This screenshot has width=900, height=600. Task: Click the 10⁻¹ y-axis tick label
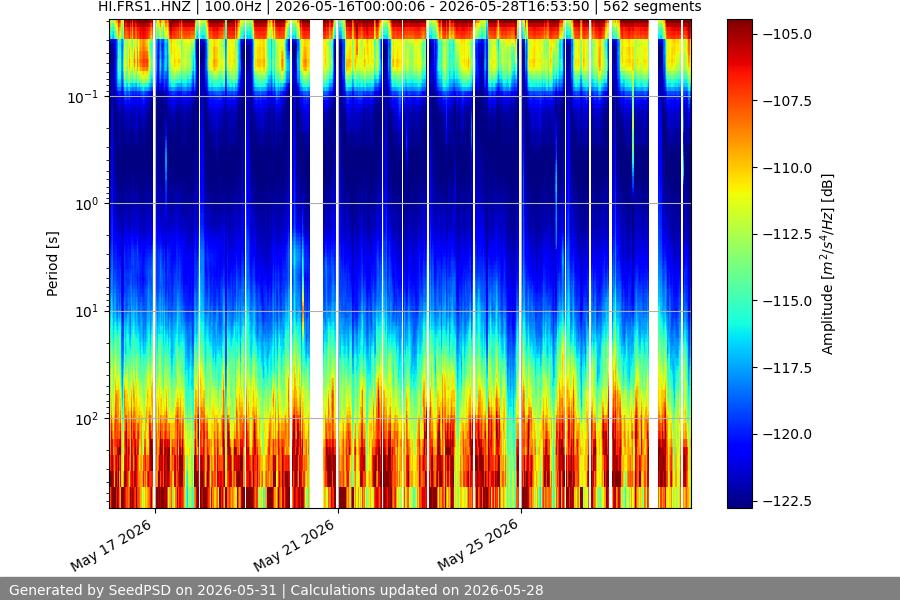pos(82,97)
